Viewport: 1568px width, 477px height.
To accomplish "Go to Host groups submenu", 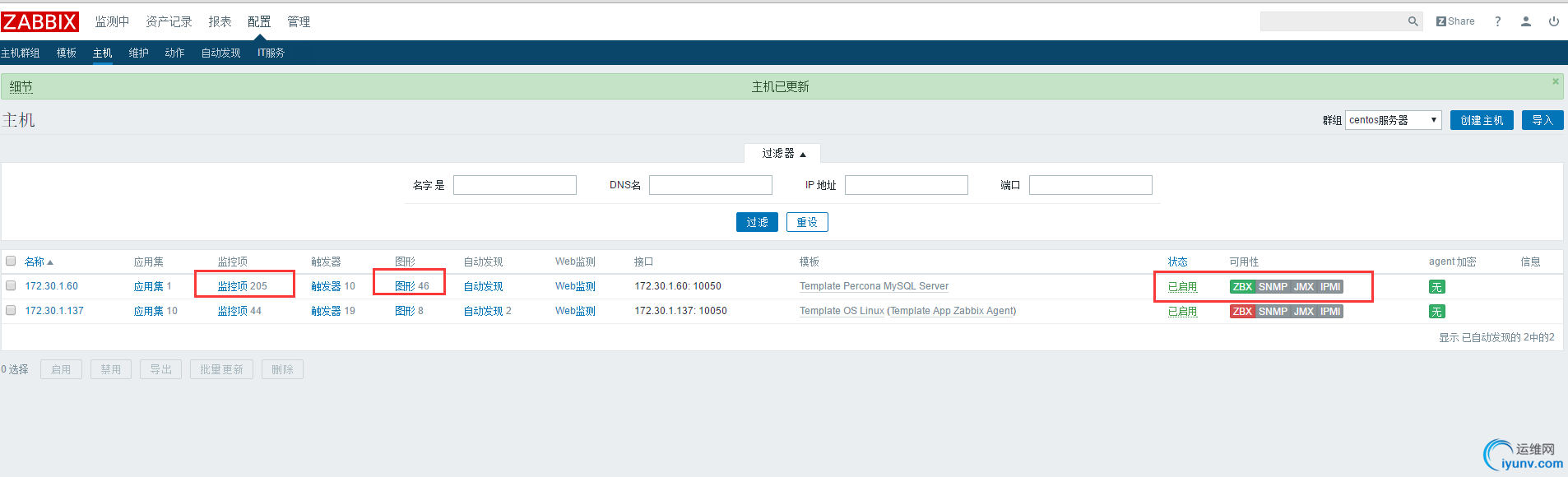I will click(x=21, y=53).
